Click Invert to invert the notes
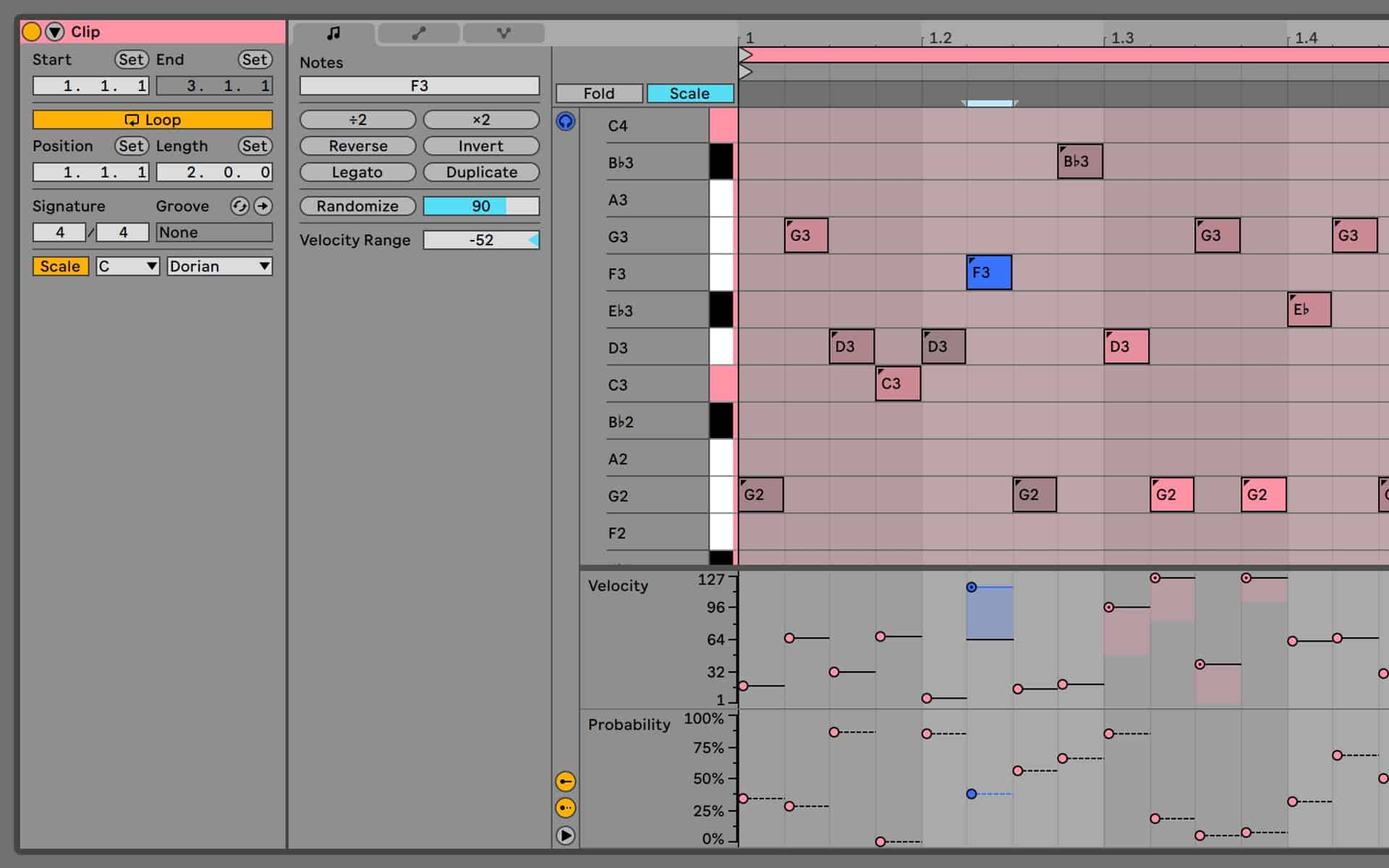This screenshot has height=868, width=1389. coord(481,145)
